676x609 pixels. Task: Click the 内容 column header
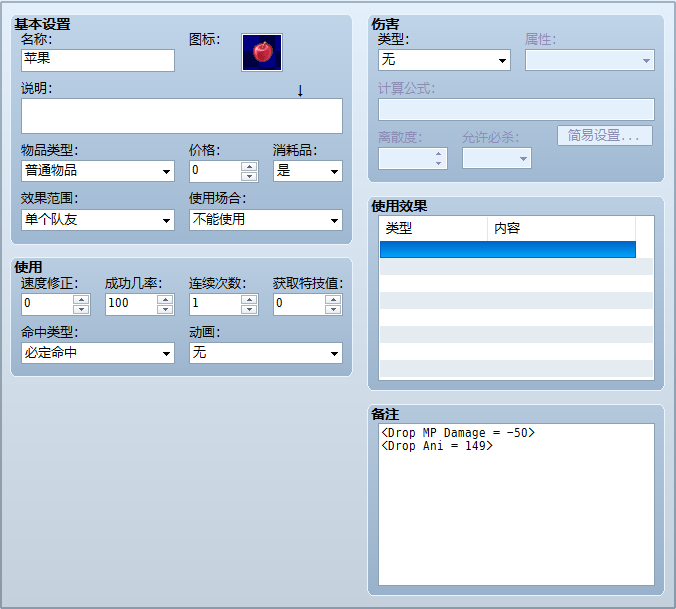coord(562,228)
